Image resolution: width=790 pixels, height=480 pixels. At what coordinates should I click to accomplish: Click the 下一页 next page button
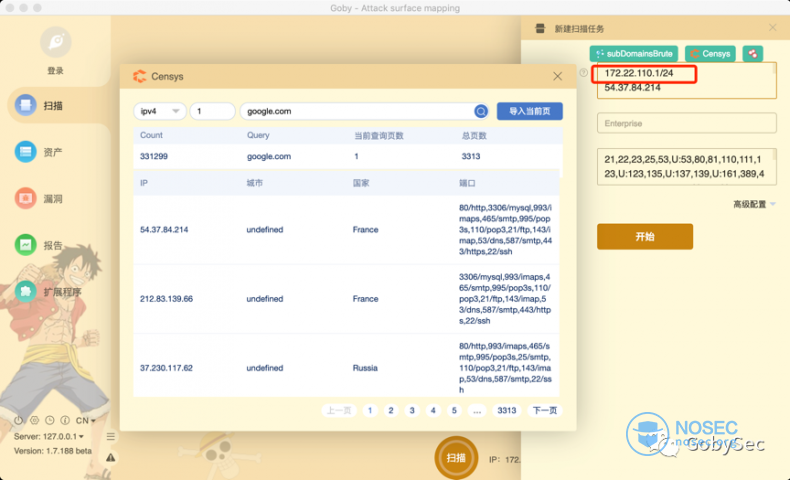(545, 410)
